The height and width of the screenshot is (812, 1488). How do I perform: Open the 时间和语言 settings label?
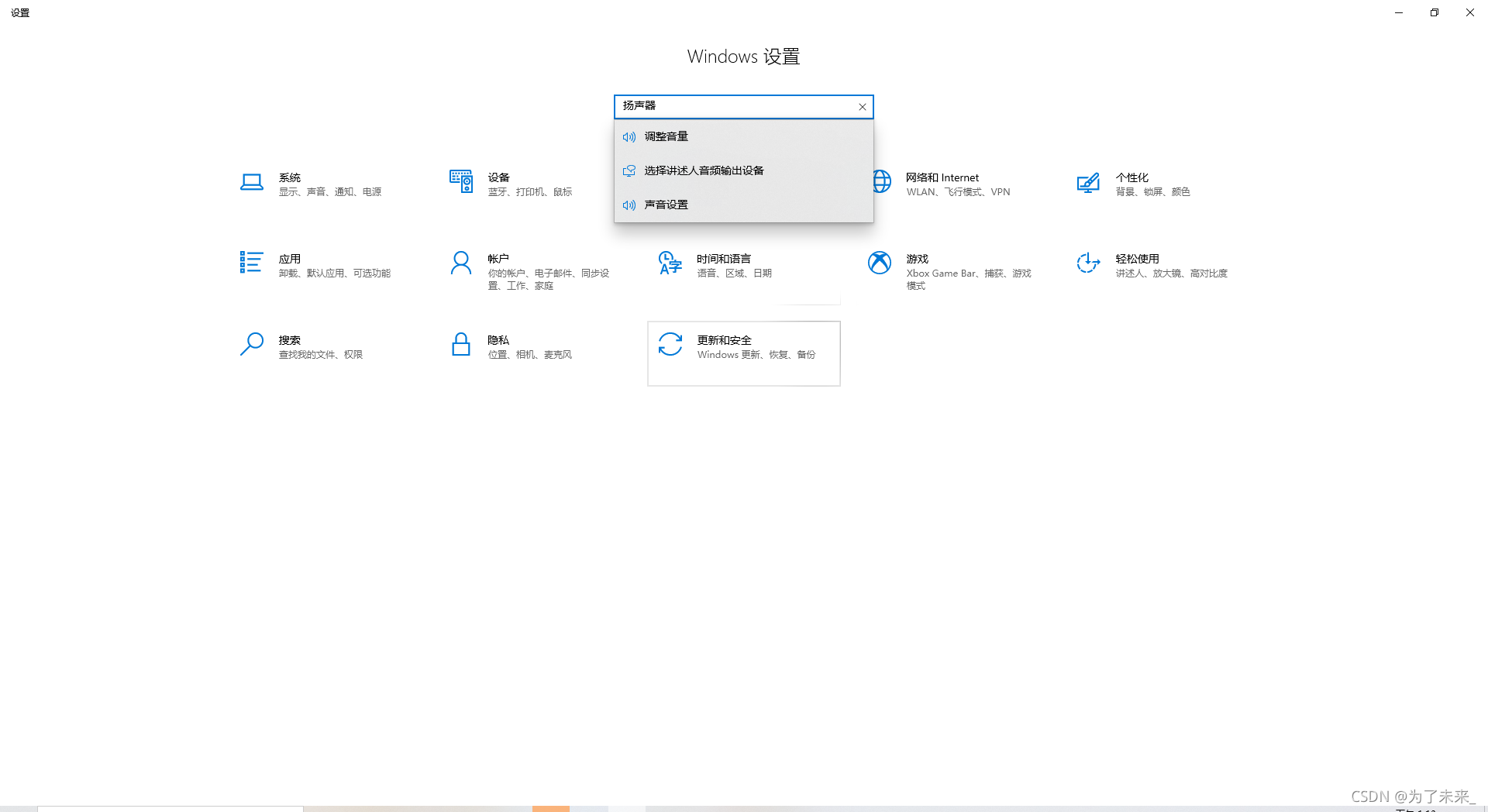click(x=724, y=259)
